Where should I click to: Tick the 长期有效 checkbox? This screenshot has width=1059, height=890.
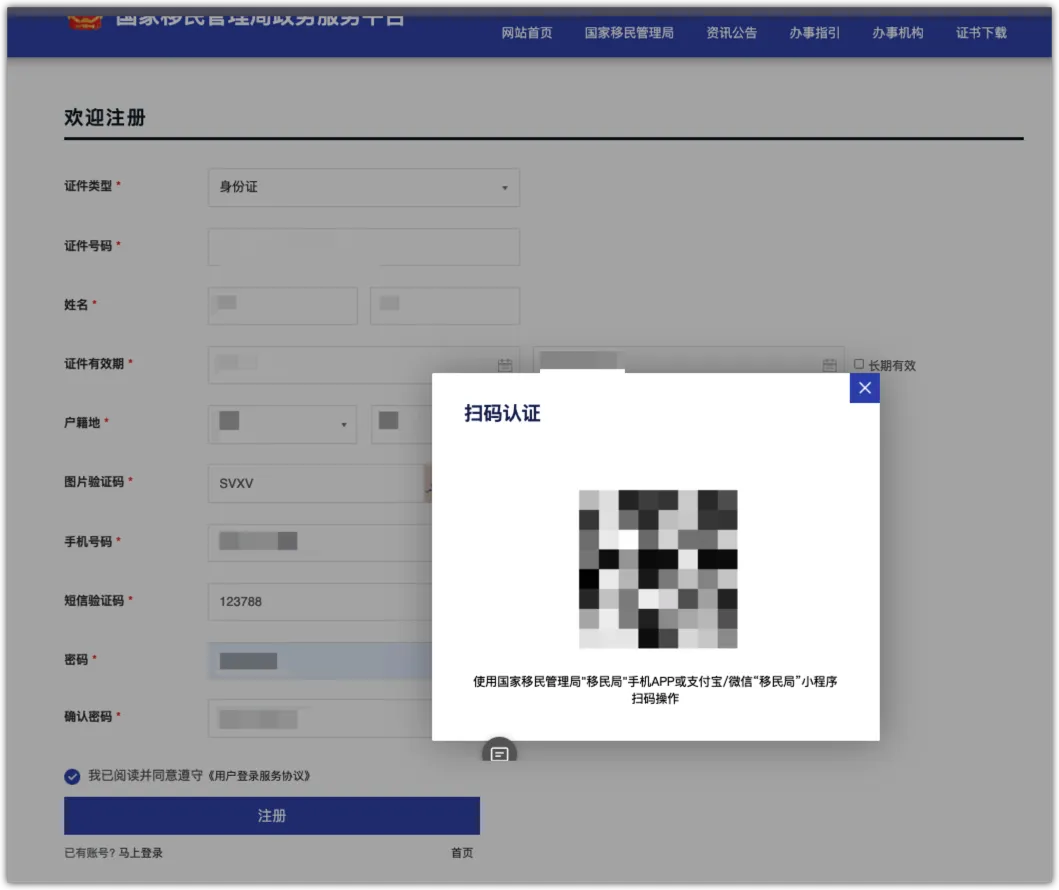(x=859, y=365)
